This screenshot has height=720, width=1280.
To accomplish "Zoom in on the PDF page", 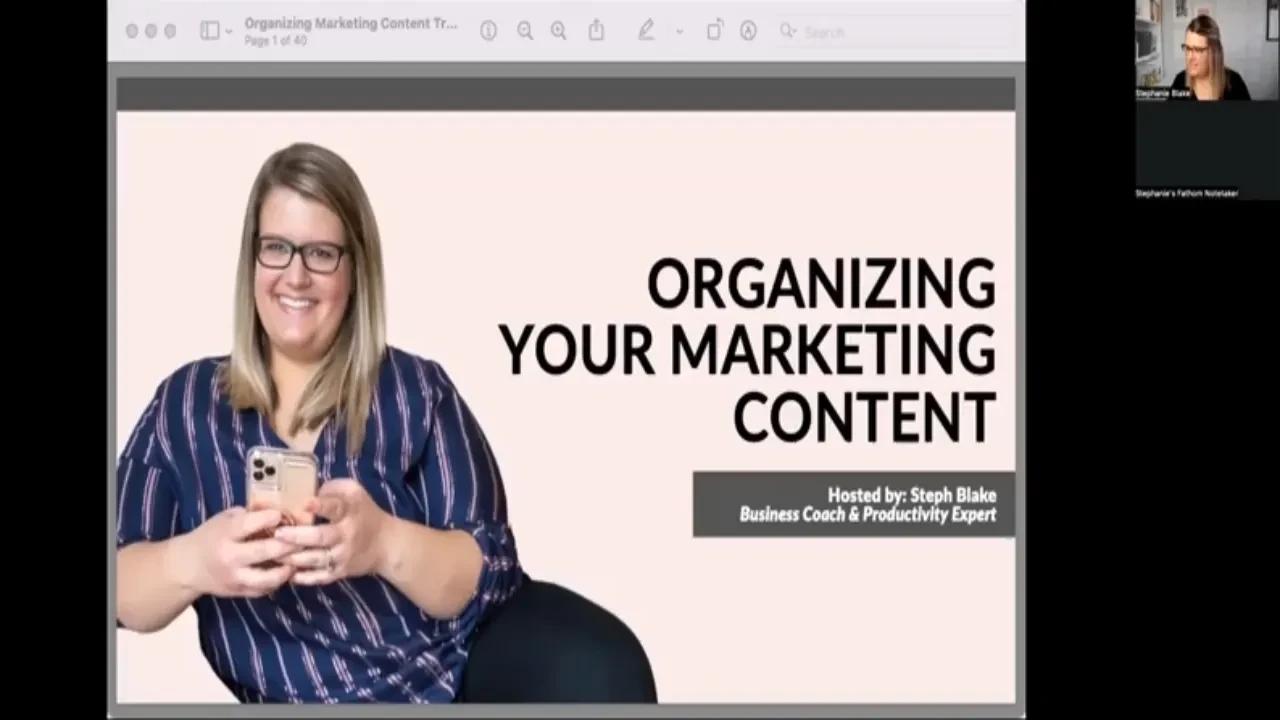I will (x=559, y=31).
